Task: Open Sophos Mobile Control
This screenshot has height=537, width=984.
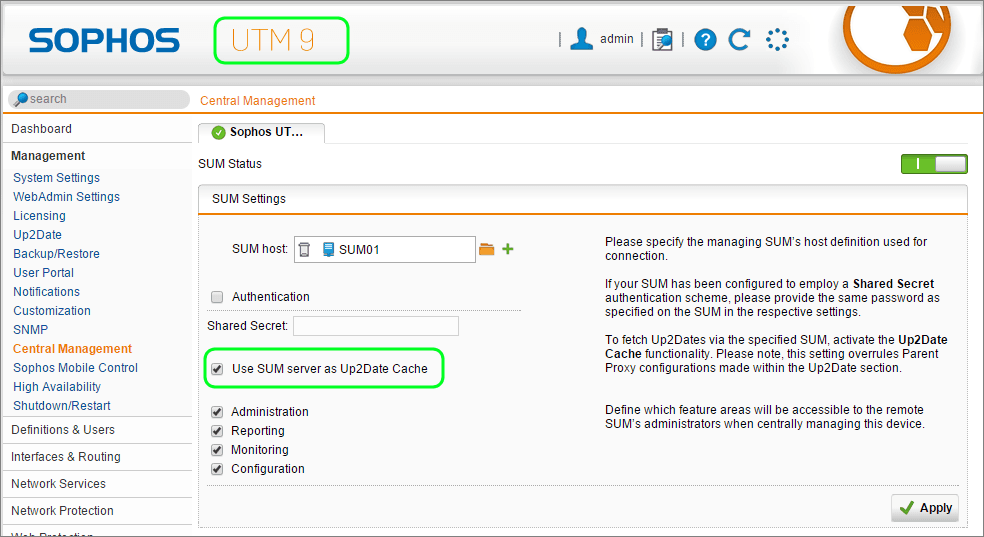Action: tap(75, 368)
